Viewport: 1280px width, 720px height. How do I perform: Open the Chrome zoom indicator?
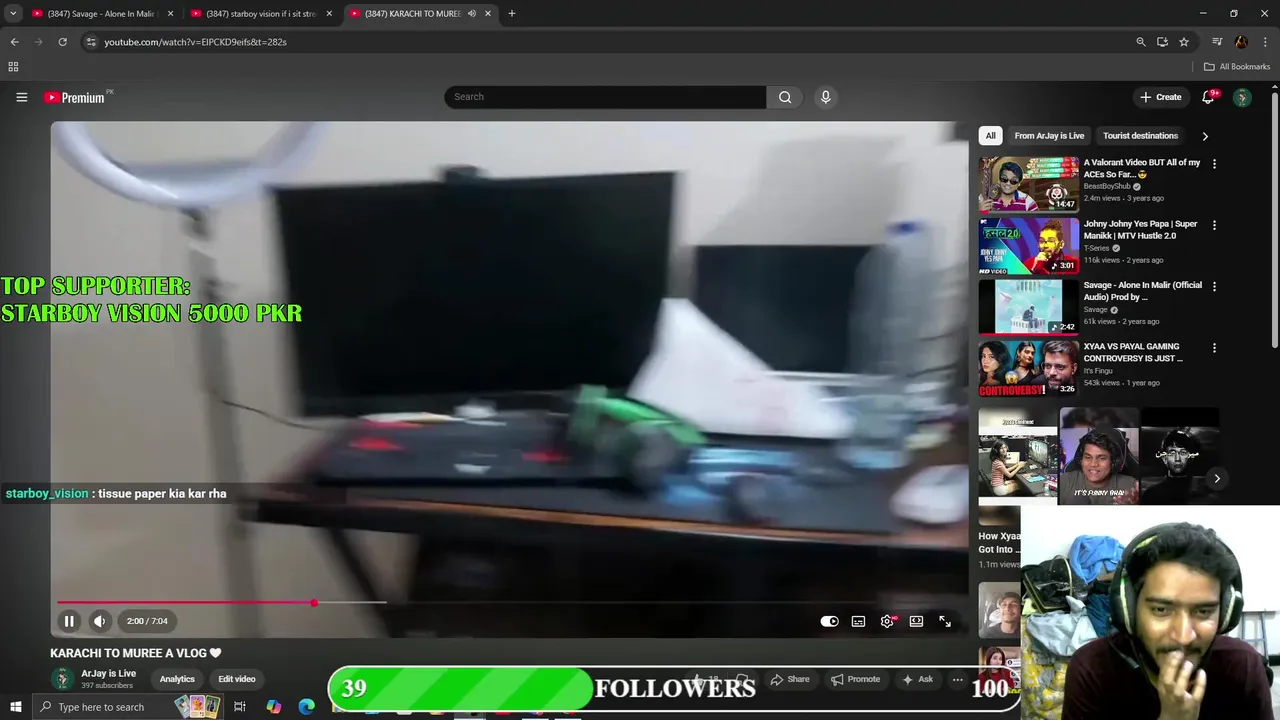1140,42
